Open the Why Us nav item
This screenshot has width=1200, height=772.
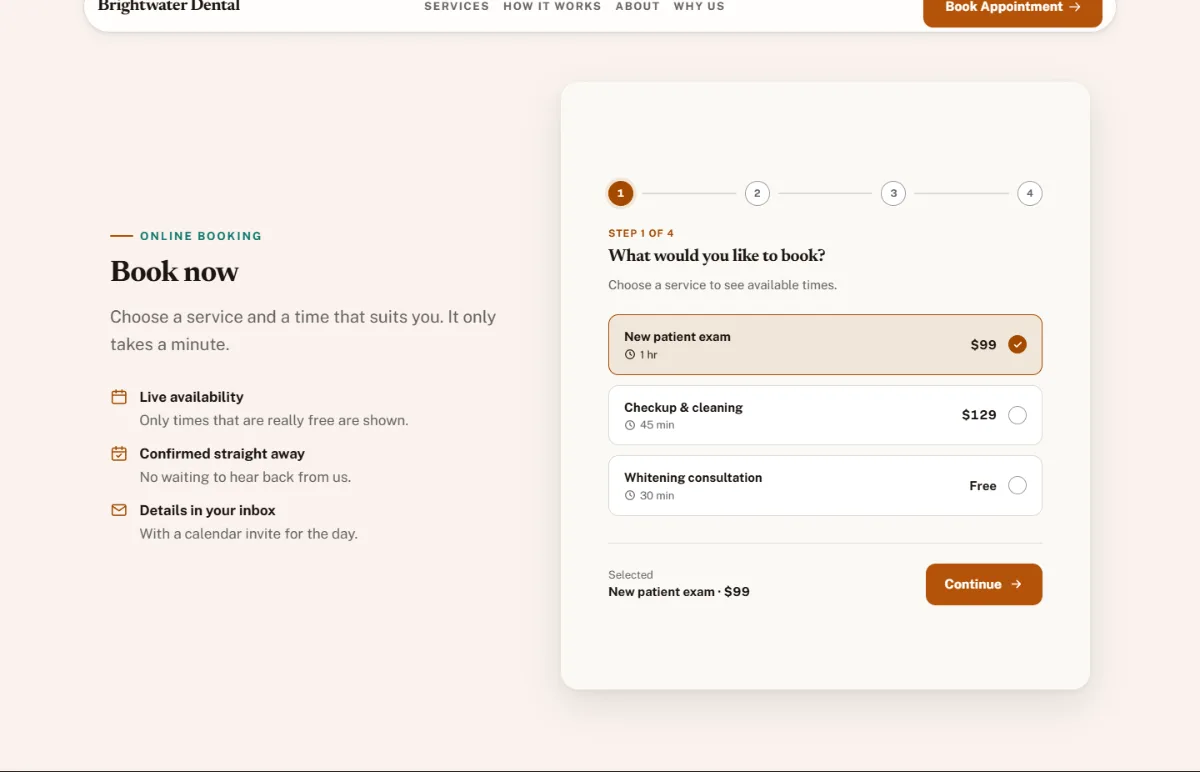click(699, 6)
